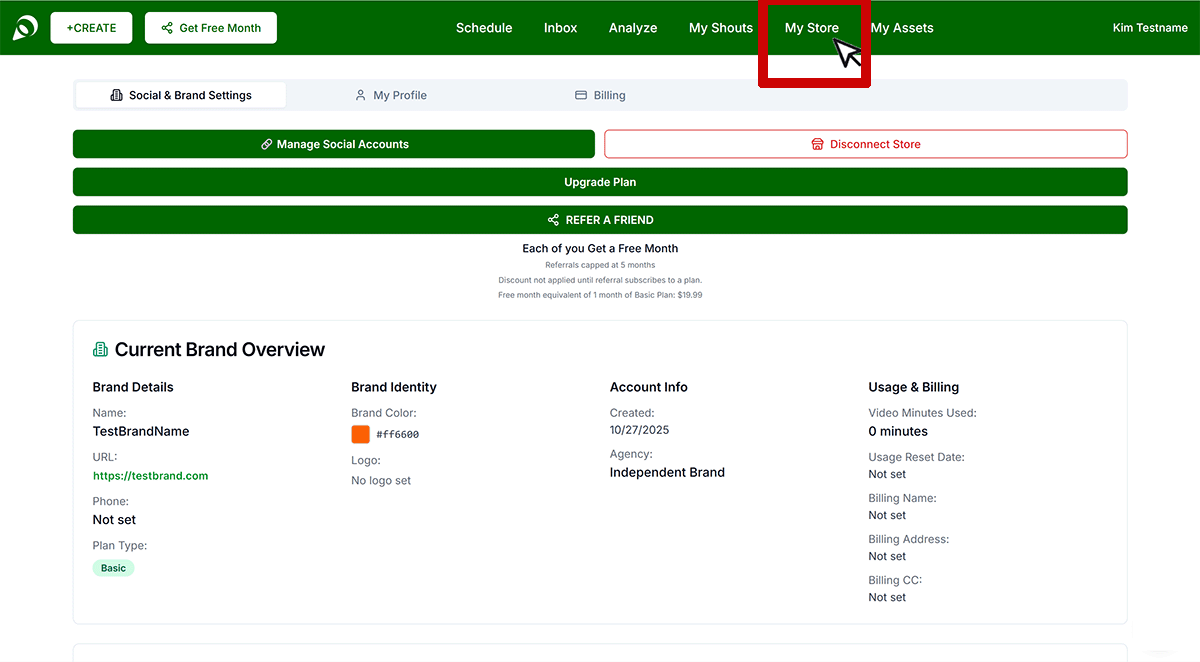Viewport: 1200px width, 662px height.
Task: Click the link icon on Manage Social Accounts
Action: click(x=266, y=144)
